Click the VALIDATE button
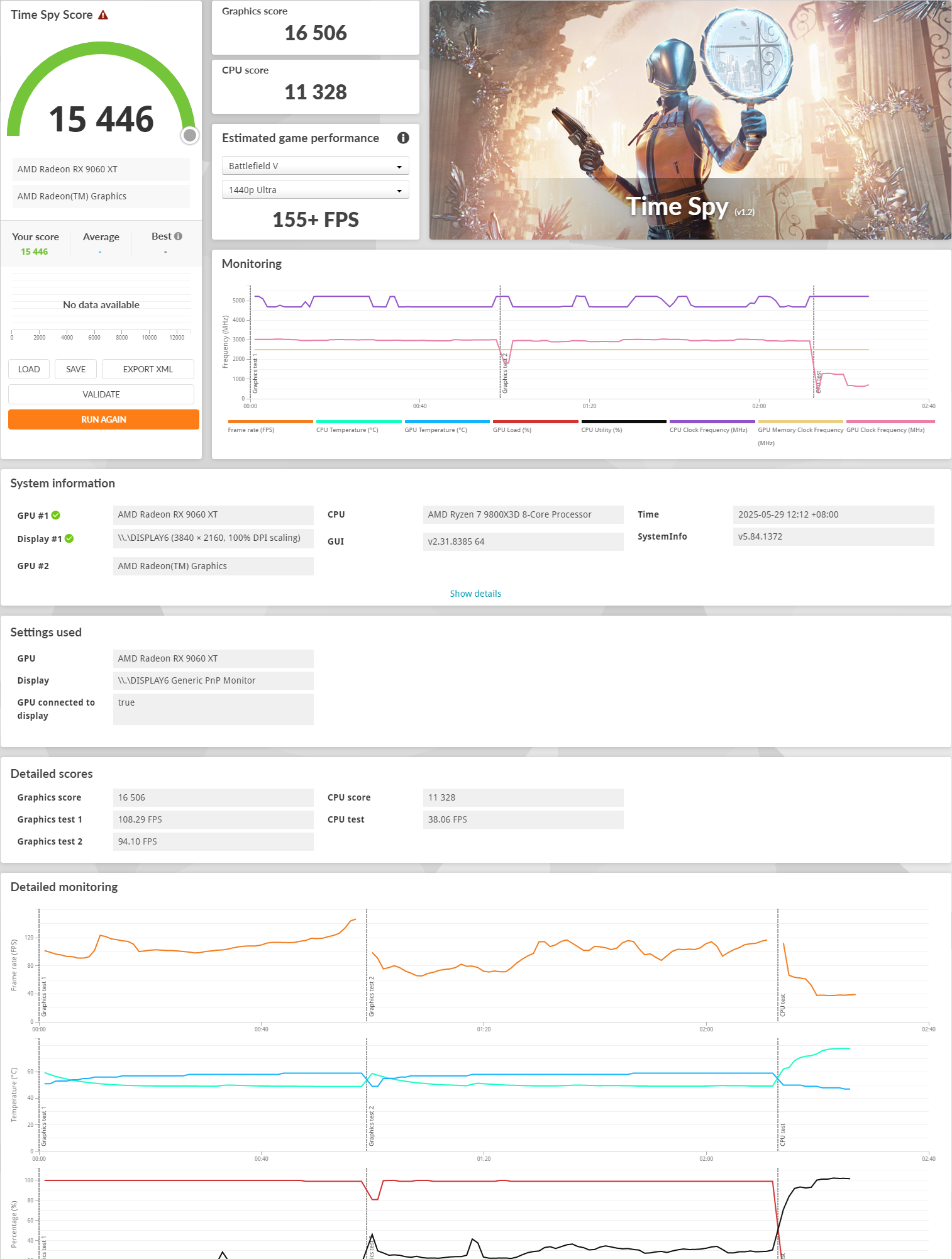The image size is (952, 1259). (x=101, y=394)
